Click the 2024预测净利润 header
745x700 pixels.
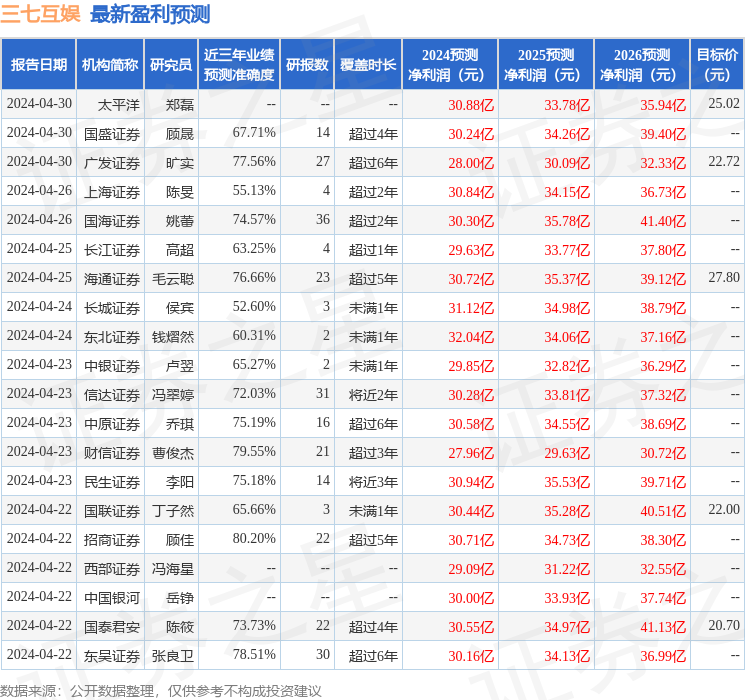[449, 65]
